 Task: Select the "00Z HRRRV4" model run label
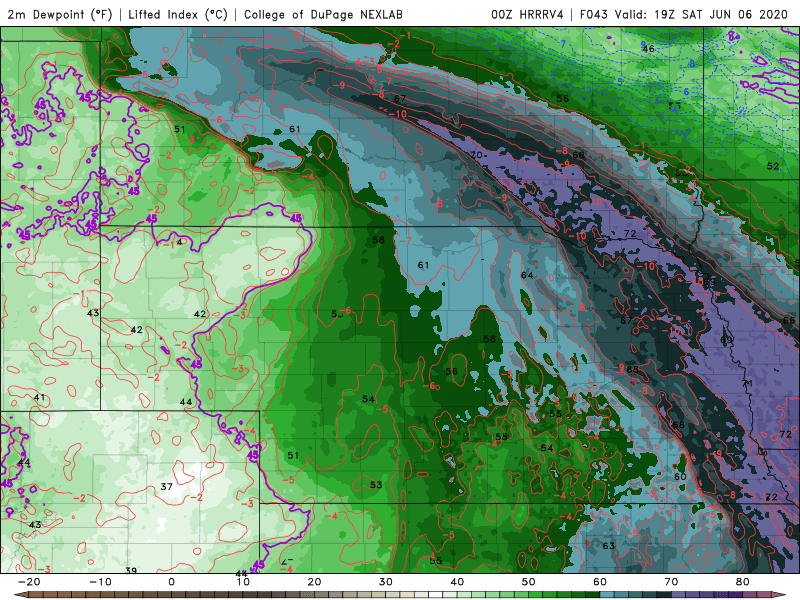tap(527, 14)
